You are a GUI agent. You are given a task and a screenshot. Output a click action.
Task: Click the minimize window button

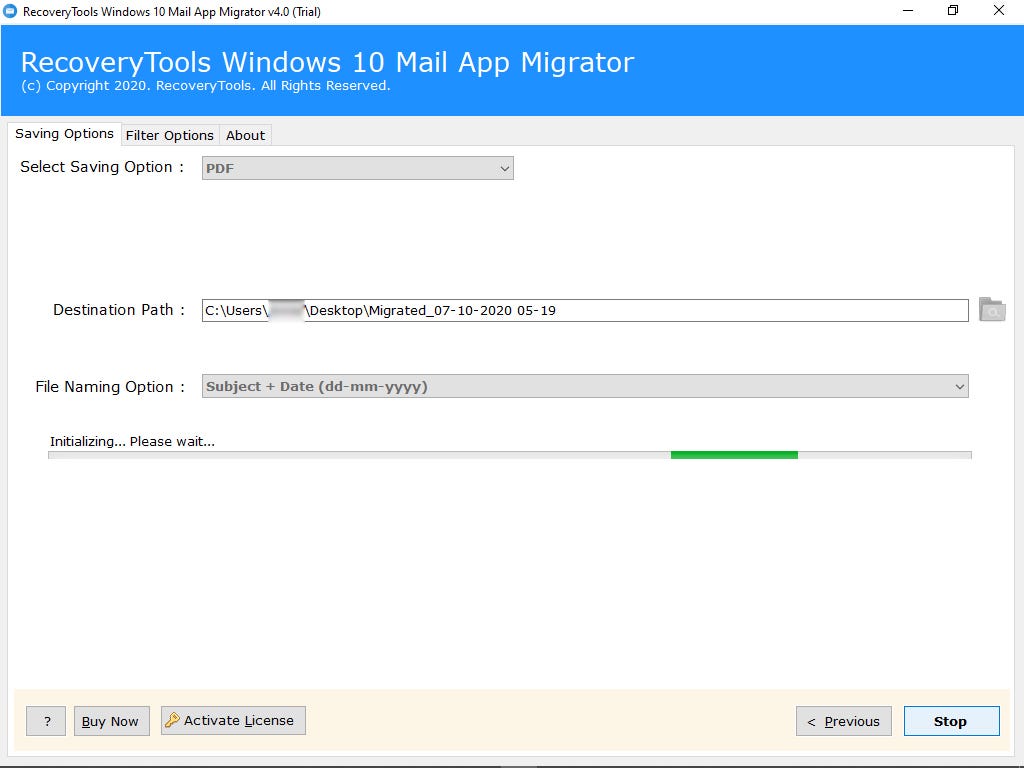907,11
